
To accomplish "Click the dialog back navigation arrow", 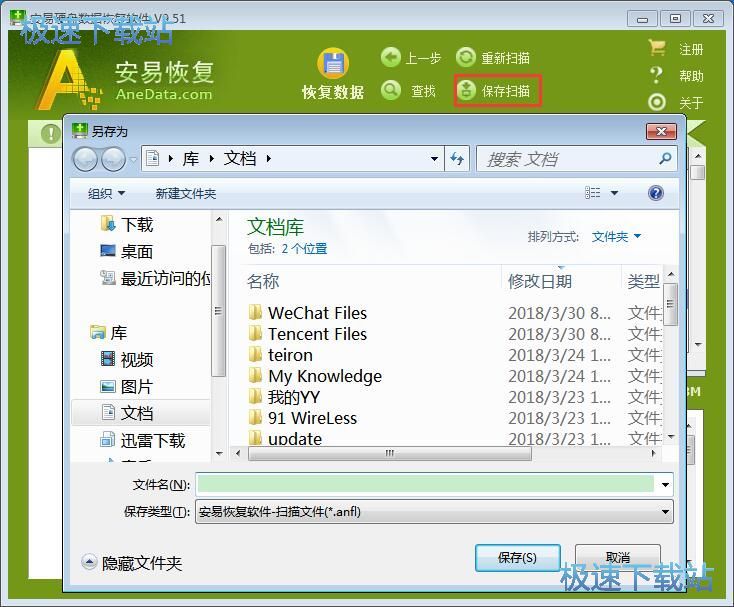I will tap(85, 159).
